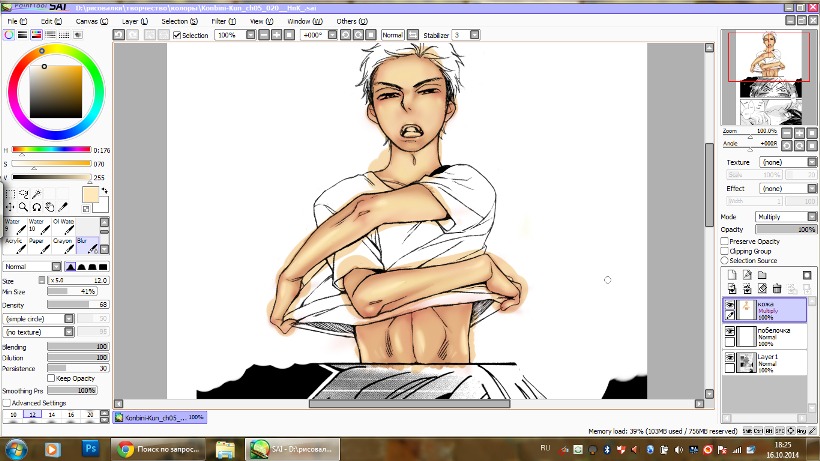820x461 pixels.
Task: Toggle the swatches panel icon
Action: 64,35
